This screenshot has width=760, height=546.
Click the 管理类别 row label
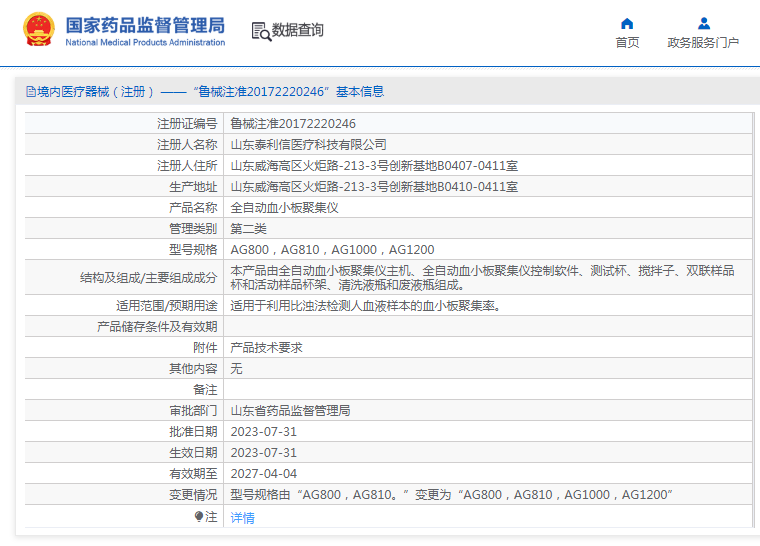pyautogui.click(x=193, y=229)
